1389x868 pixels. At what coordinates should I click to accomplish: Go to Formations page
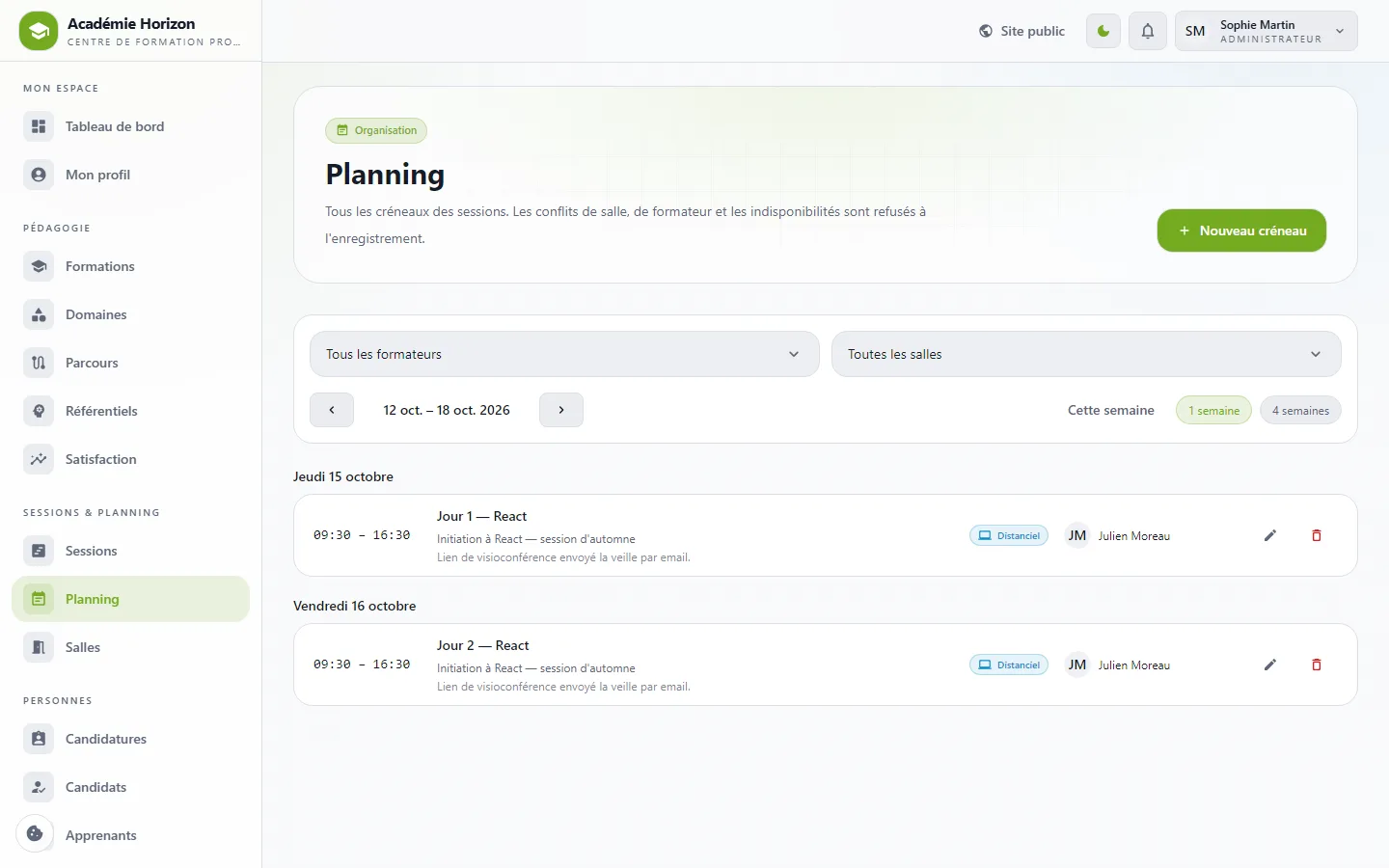click(x=130, y=266)
